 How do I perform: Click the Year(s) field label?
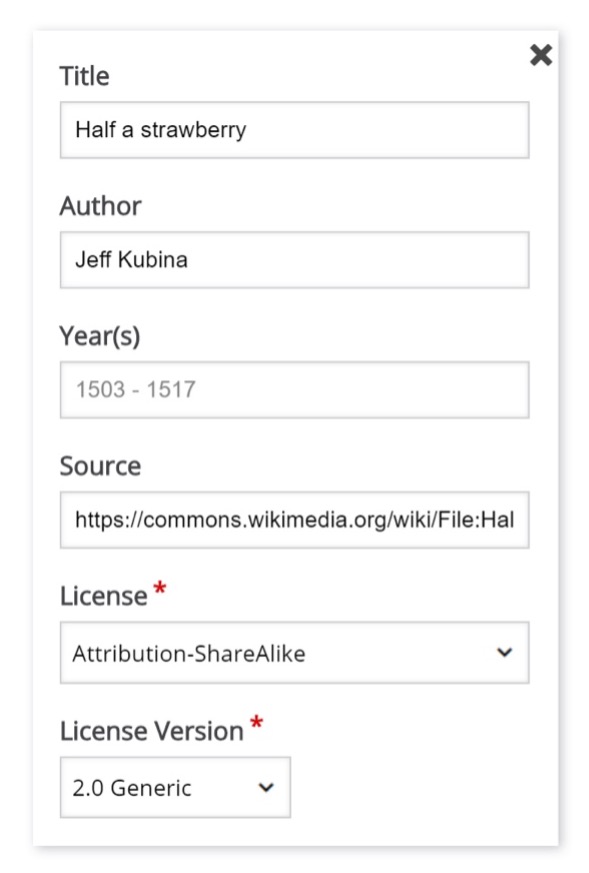(100, 336)
